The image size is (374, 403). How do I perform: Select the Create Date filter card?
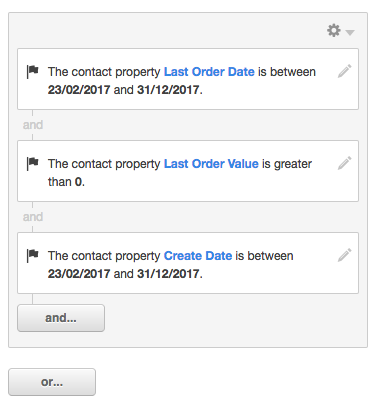point(188,263)
